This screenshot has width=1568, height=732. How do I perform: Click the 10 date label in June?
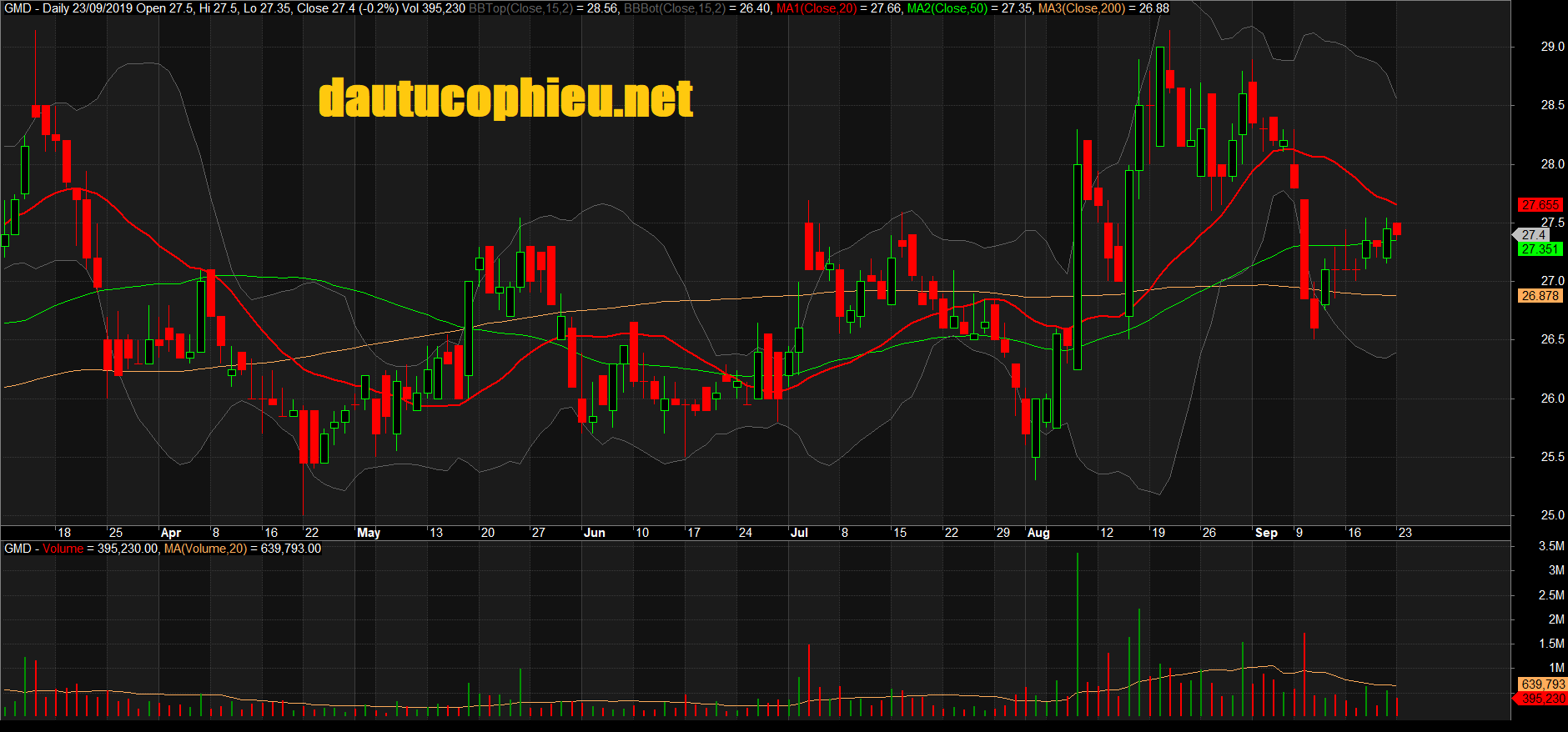point(642,533)
